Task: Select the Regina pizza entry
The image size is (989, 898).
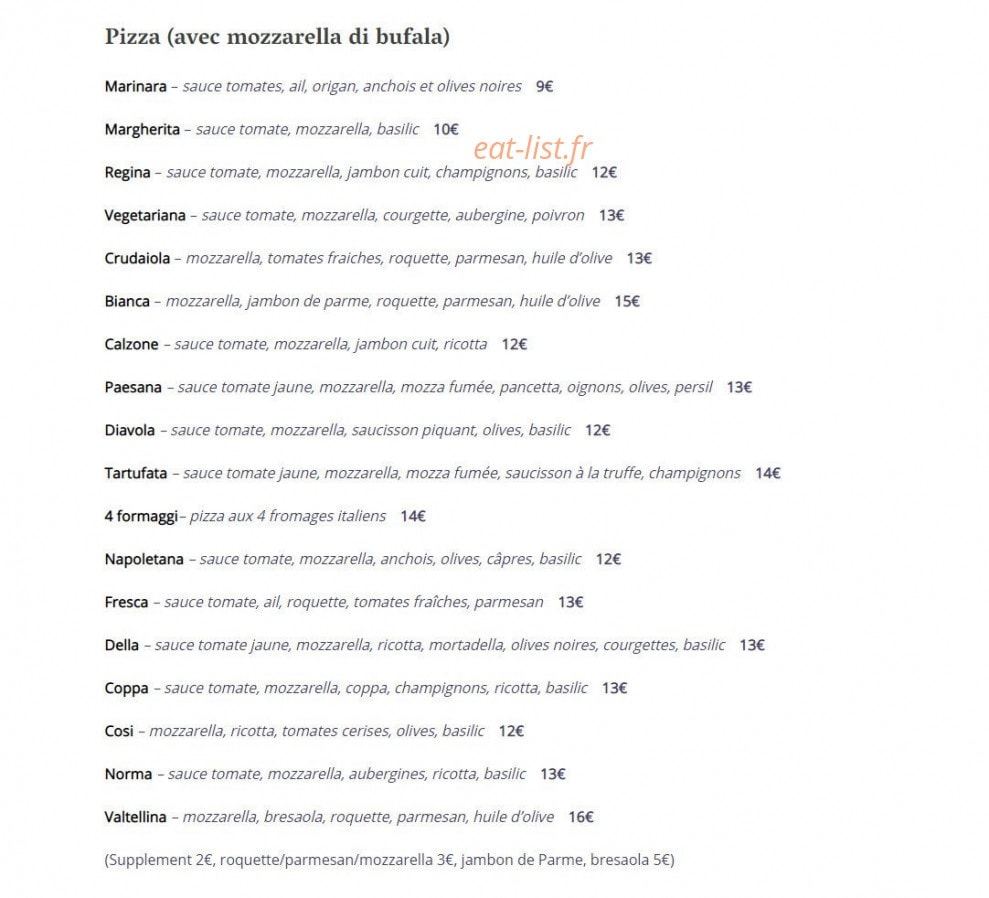Action: click(360, 173)
